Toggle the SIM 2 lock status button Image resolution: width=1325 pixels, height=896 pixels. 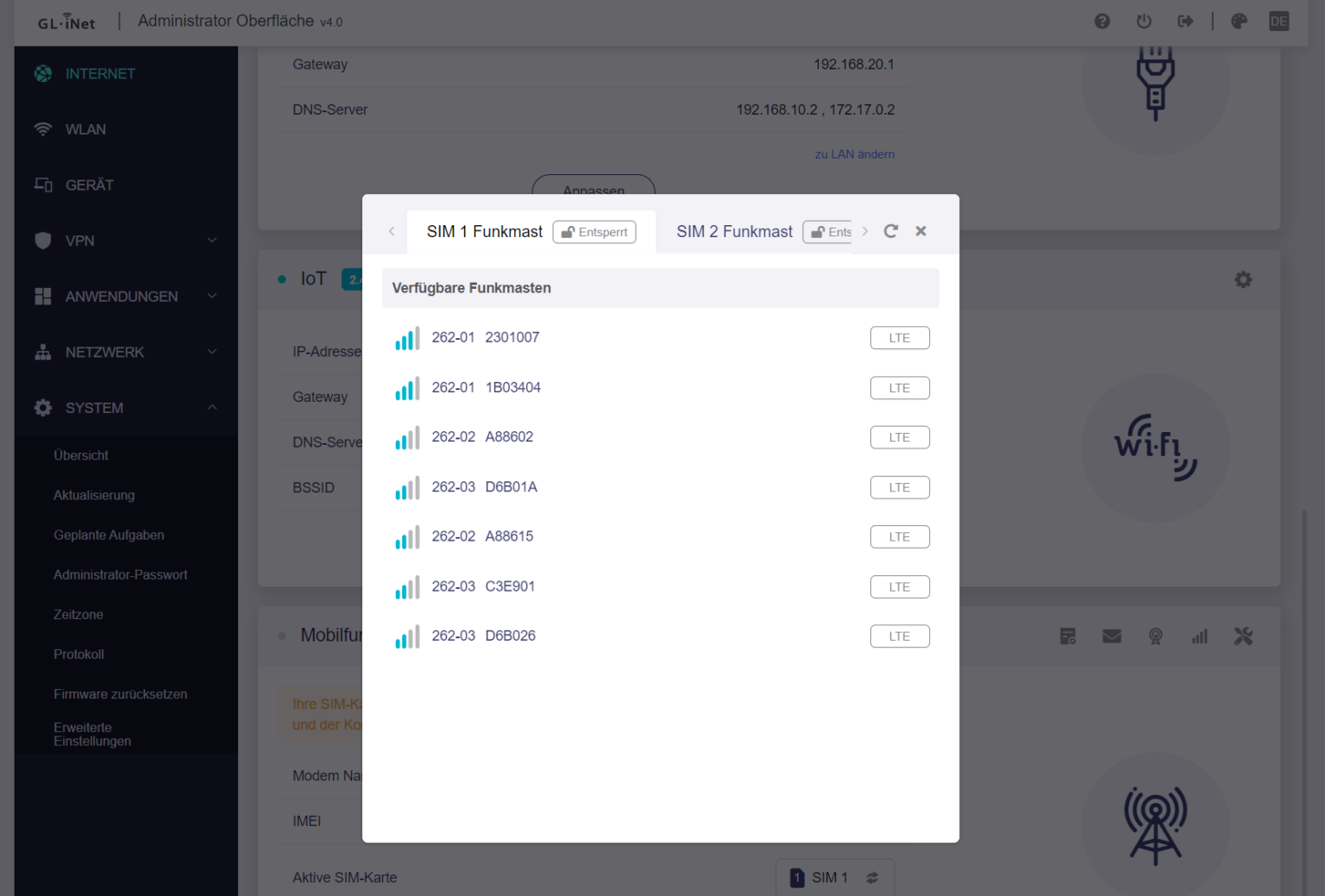(828, 232)
